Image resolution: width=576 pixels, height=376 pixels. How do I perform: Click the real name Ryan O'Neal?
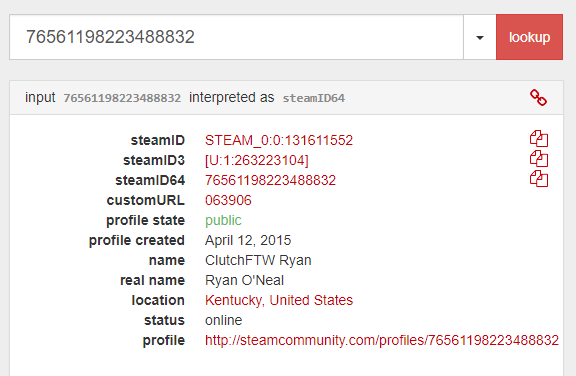click(x=244, y=281)
